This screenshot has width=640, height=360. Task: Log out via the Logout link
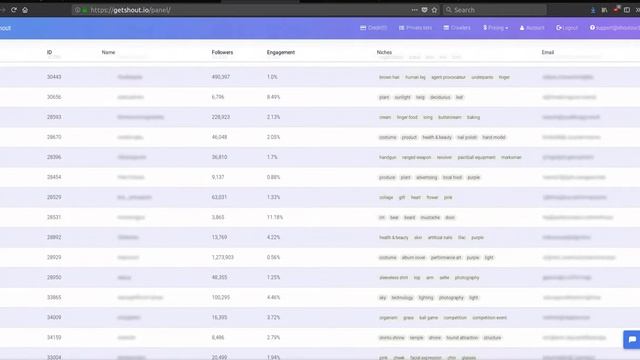coord(567,28)
